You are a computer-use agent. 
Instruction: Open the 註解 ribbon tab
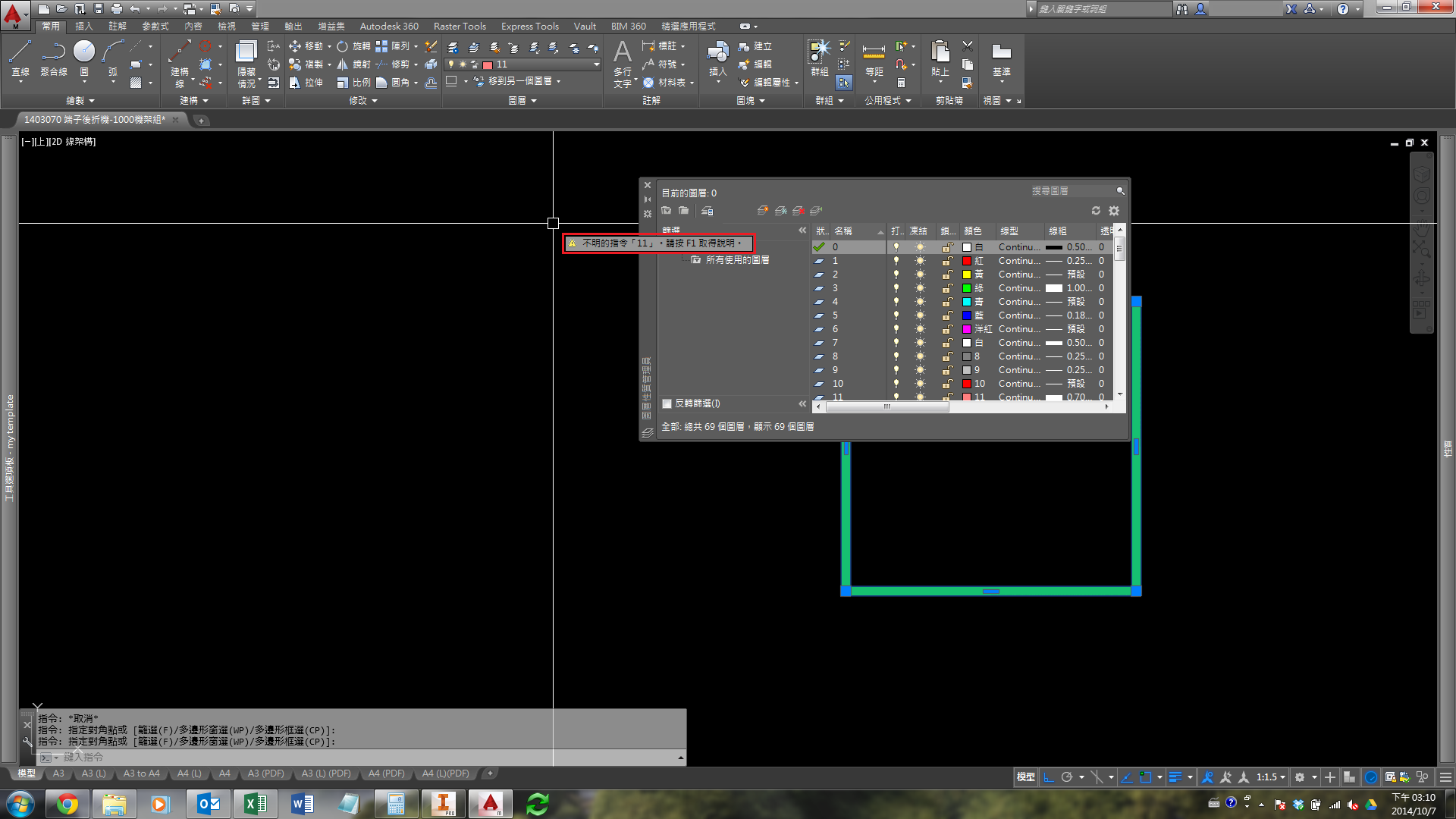[118, 27]
